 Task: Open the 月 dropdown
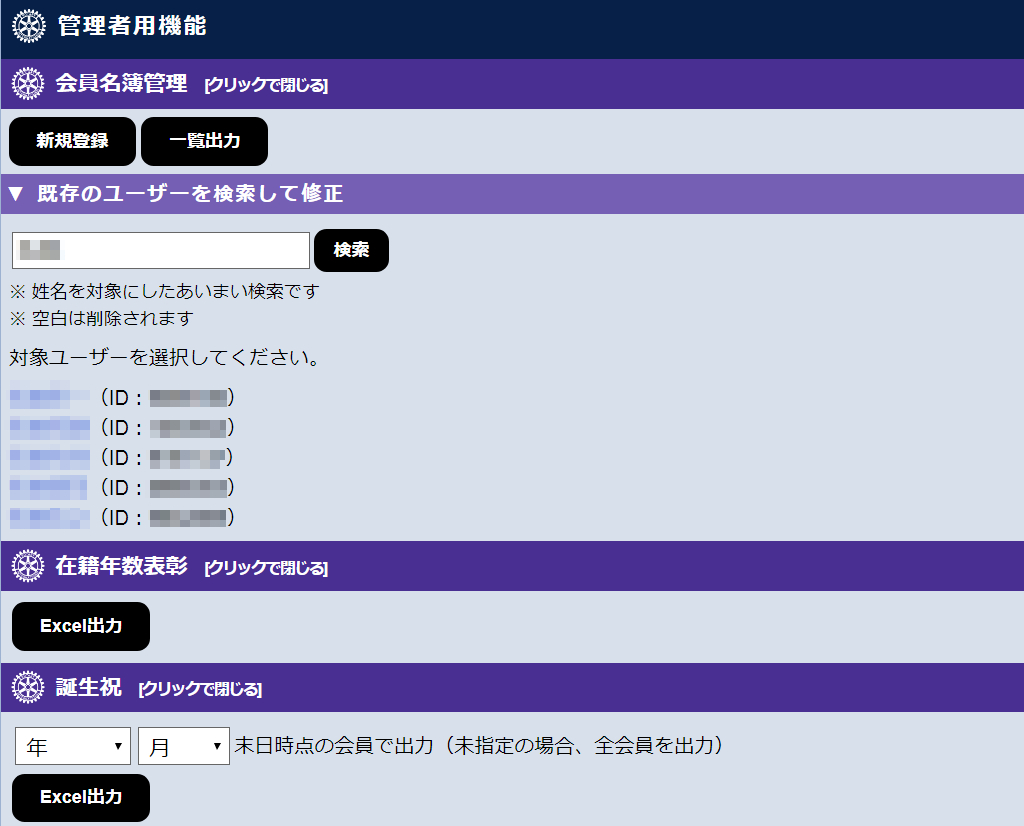tap(184, 746)
